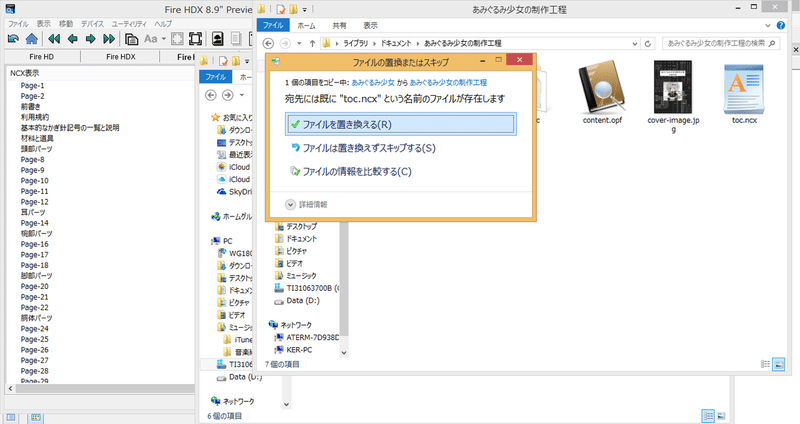Click Explorer back navigation button
This screenshot has height=424, width=800.
click(x=269, y=43)
